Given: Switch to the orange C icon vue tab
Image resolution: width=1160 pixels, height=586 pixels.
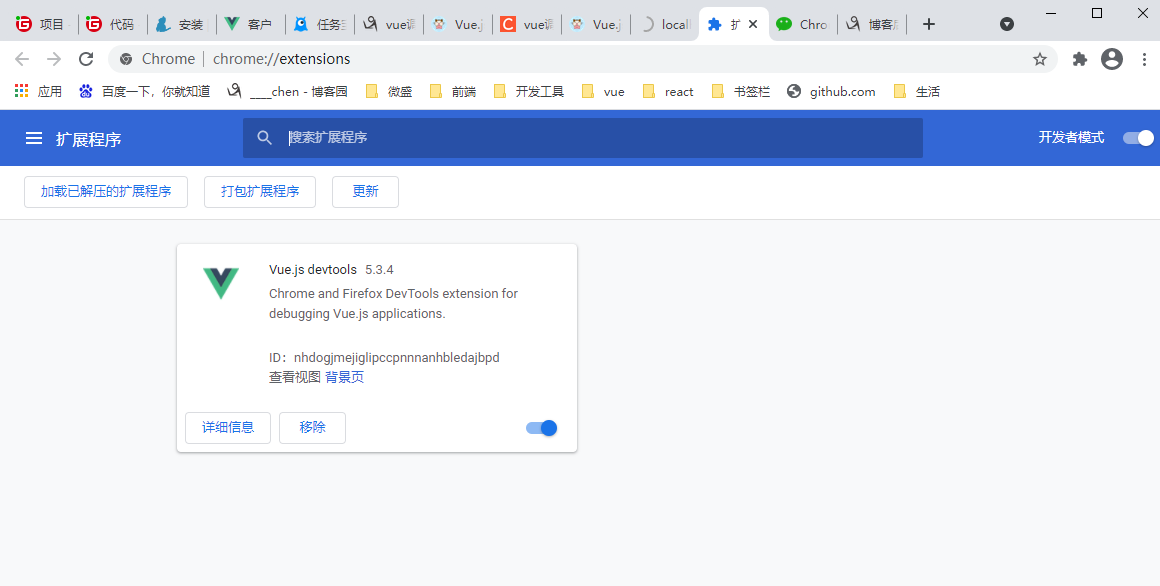Looking at the screenshot, I should click(x=527, y=24).
